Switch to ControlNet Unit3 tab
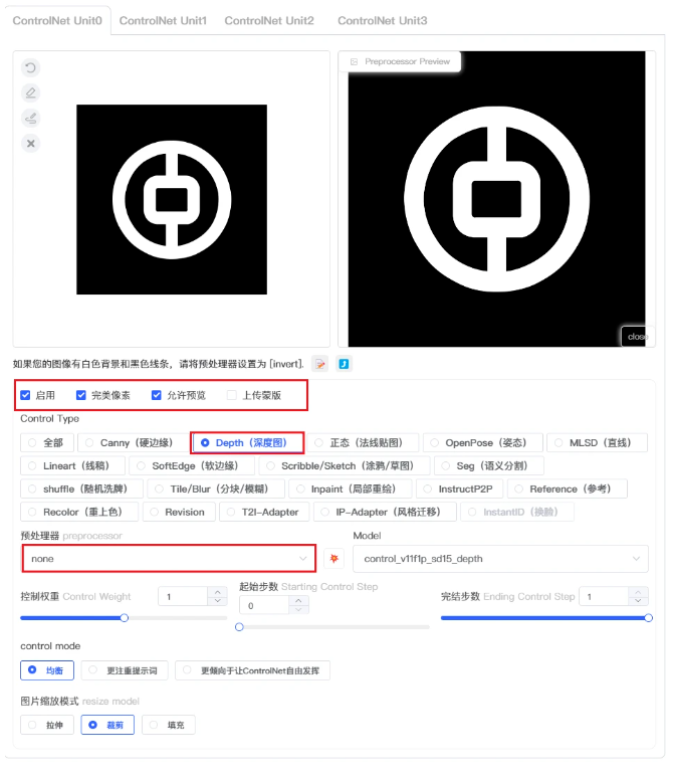The width and height of the screenshot is (673, 762). tap(382, 20)
